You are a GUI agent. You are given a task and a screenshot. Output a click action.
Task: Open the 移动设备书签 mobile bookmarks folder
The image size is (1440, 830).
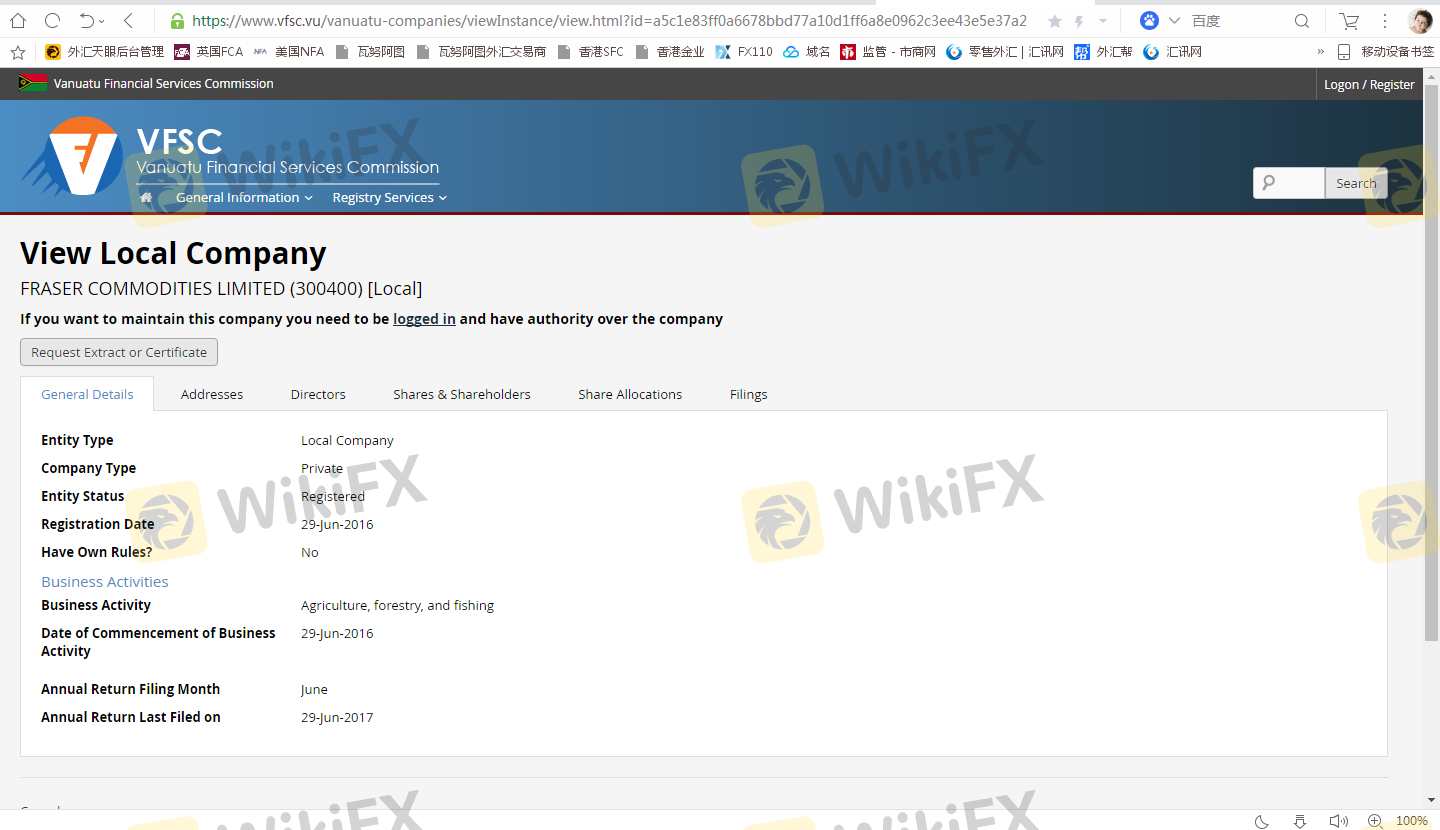[x=1385, y=52]
